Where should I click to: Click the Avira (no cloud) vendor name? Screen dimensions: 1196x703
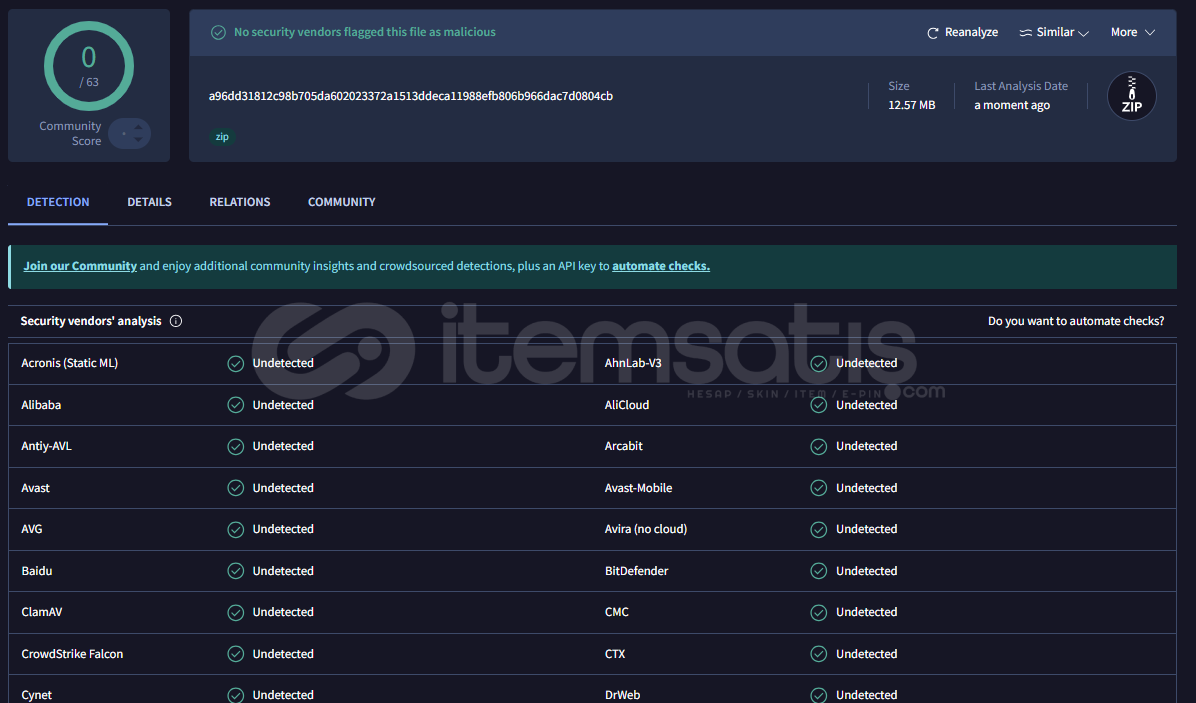646,529
